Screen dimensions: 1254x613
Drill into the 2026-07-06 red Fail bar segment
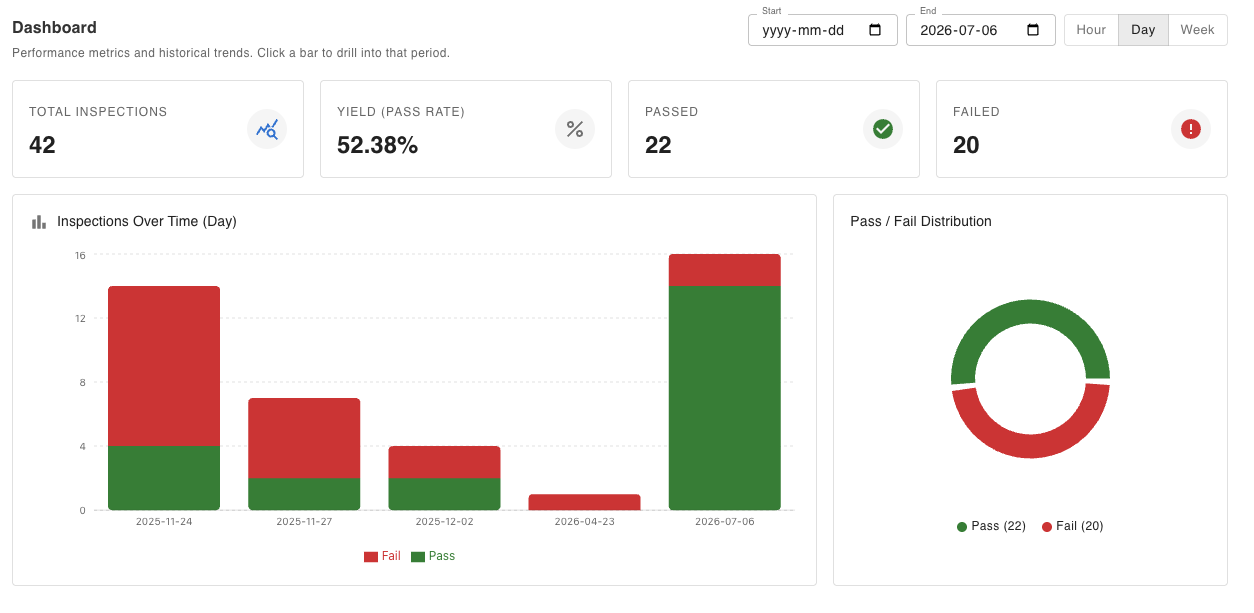click(x=725, y=270)
